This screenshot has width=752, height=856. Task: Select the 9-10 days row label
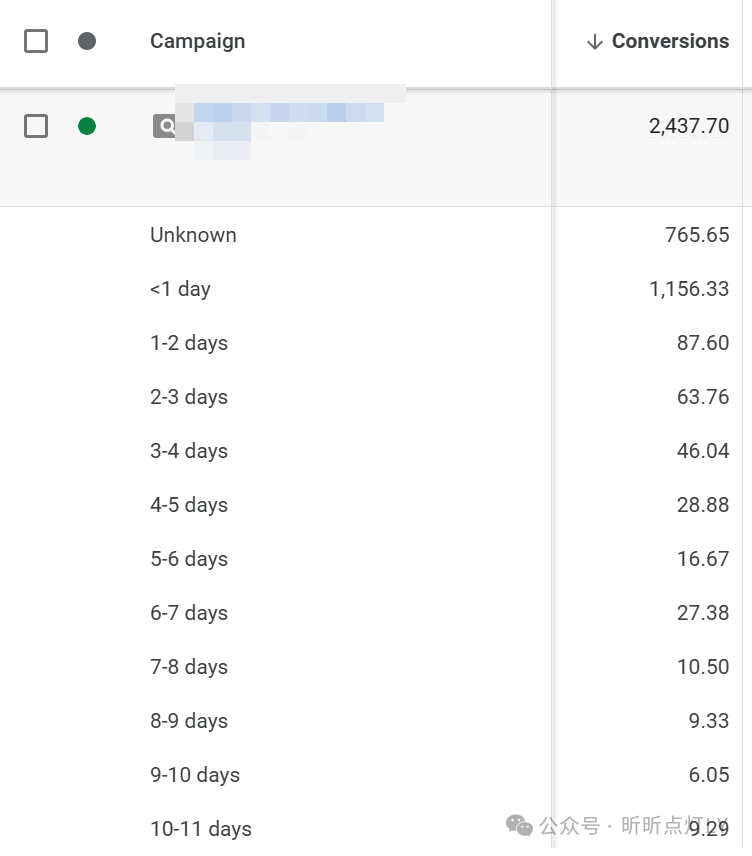pos(195,775)
